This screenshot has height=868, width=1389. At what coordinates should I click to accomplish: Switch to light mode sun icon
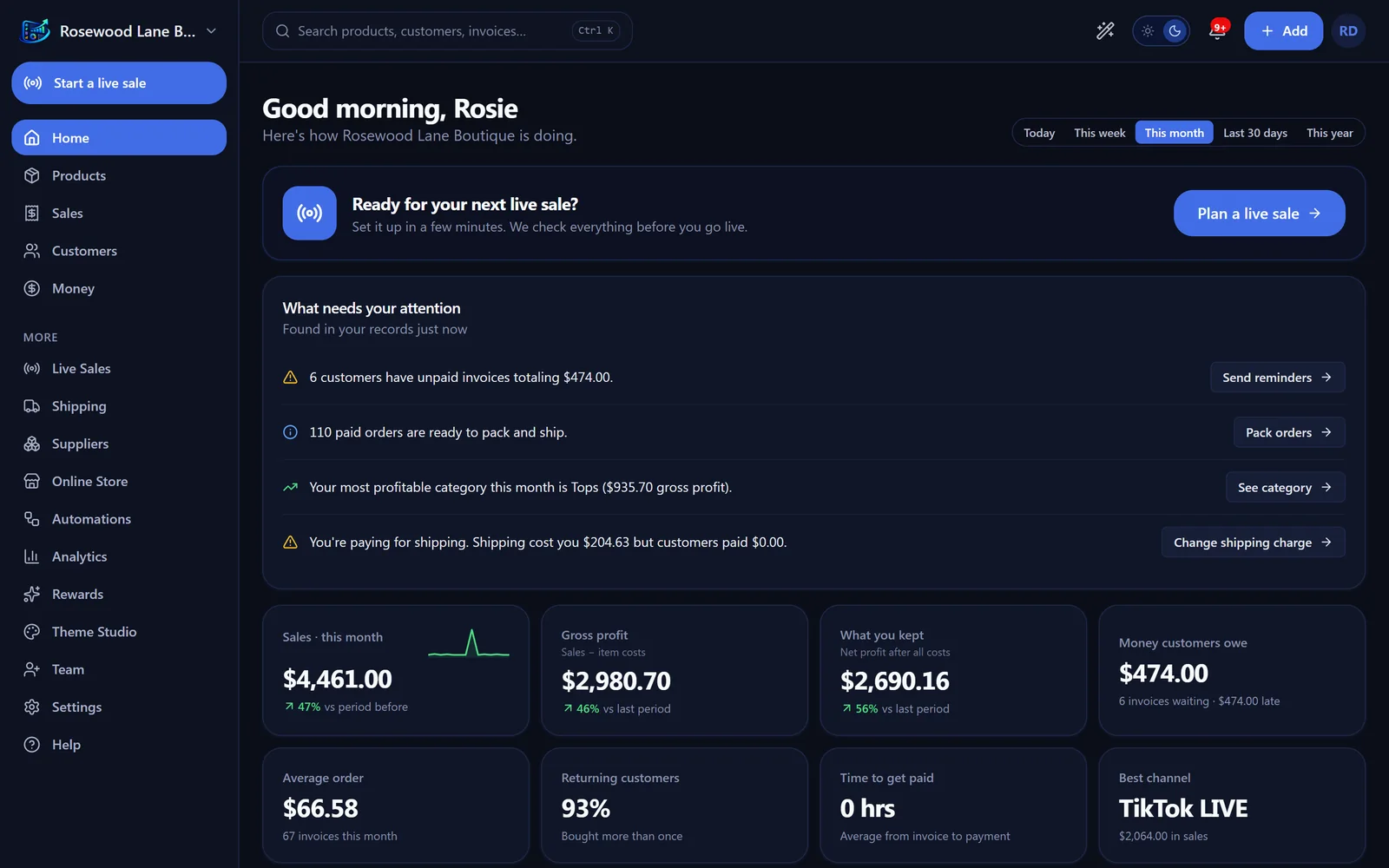(1148, 31)
